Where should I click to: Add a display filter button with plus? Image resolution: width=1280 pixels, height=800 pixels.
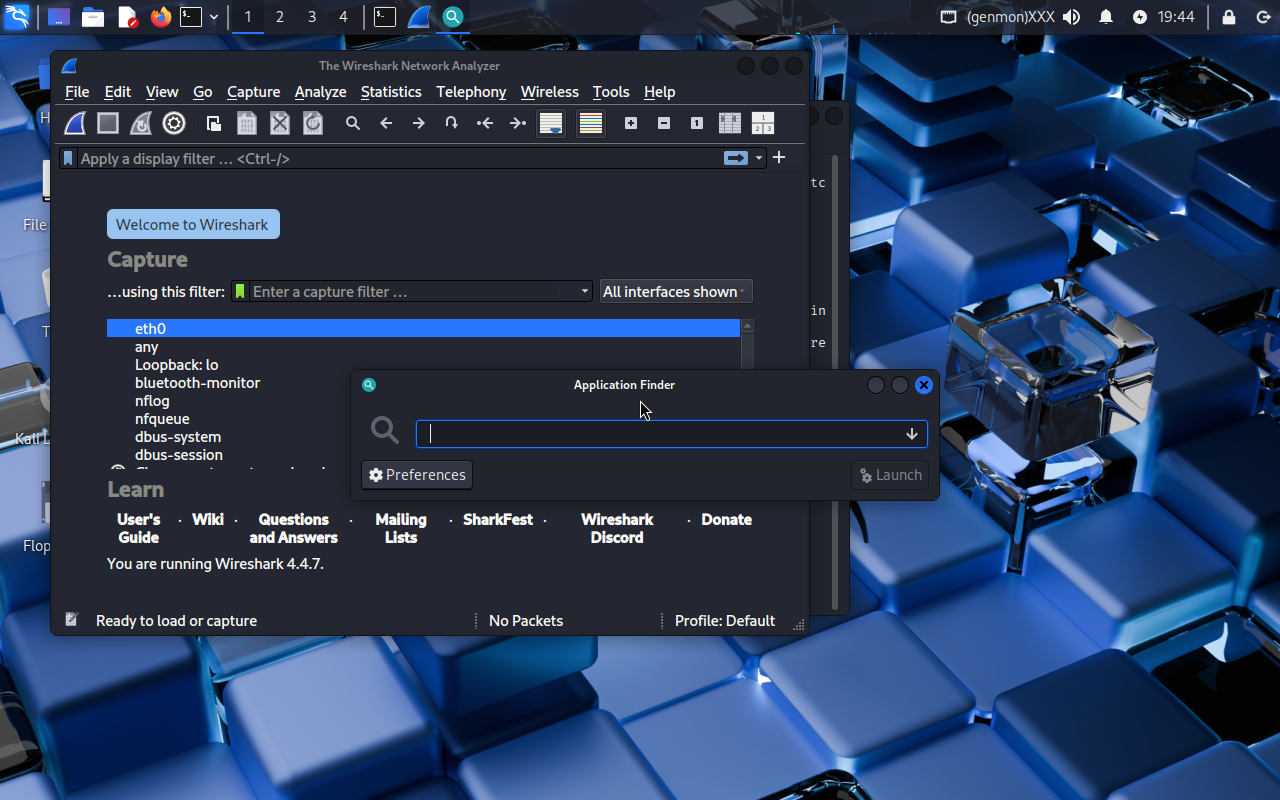pyautogui.click(x=779, y=158)
